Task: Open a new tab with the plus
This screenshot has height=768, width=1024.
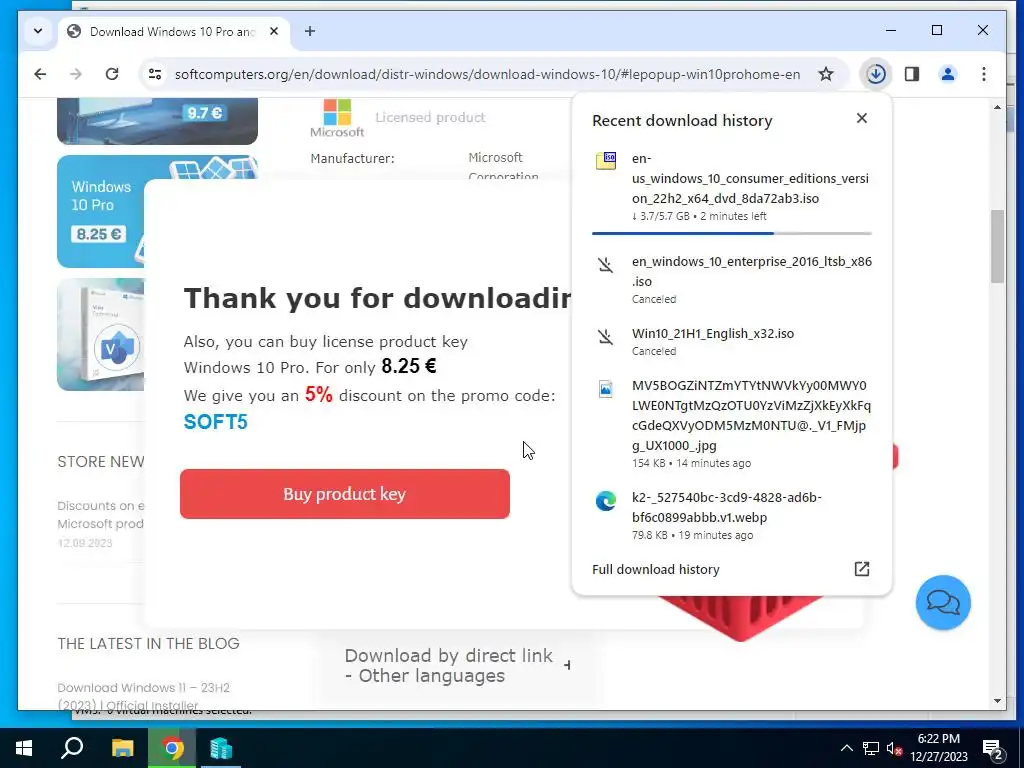Action: pyautogui.click(x=310, y=31)
